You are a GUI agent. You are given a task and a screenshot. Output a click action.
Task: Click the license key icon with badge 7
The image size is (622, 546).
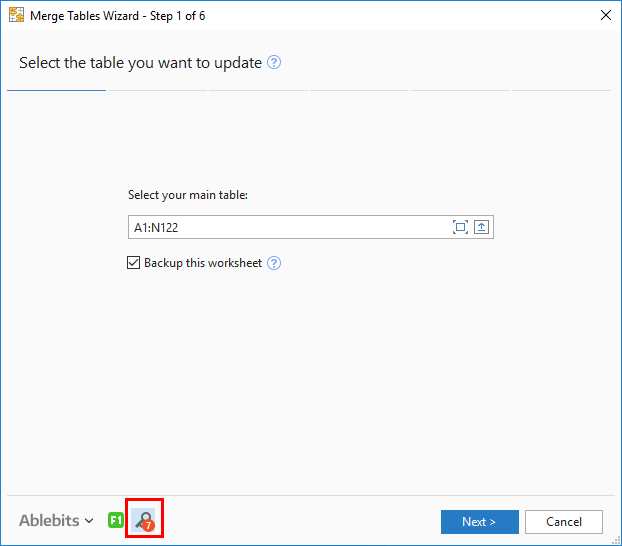click(144, 520)
